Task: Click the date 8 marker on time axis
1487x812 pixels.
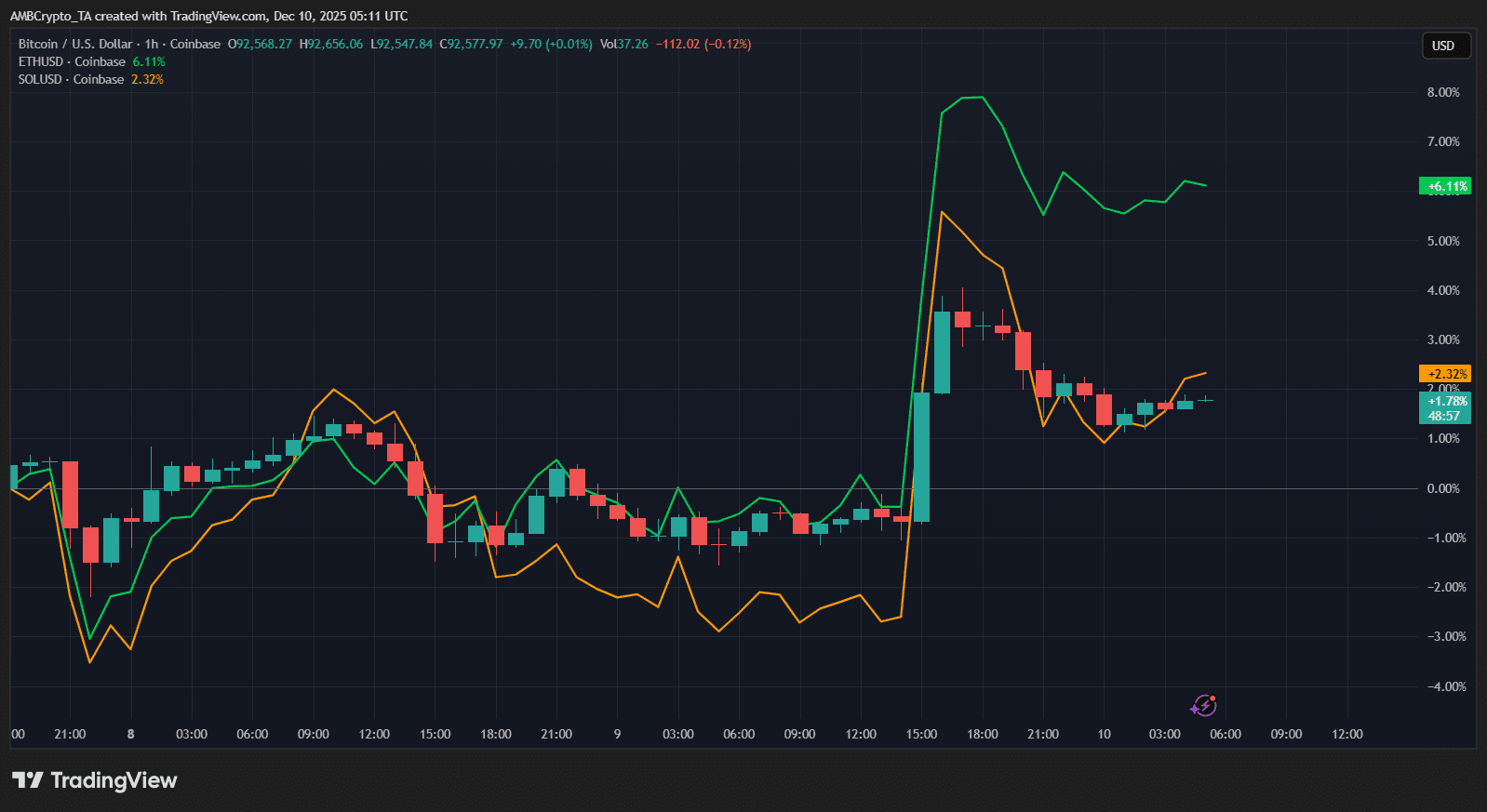Action: tap(130, 734)
